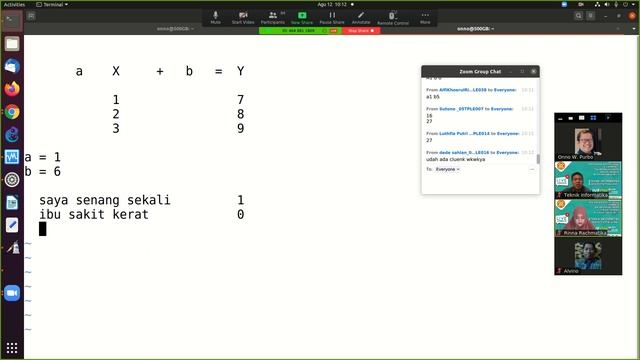
Task: Select the first terminal tab
Action: point(176,29)
